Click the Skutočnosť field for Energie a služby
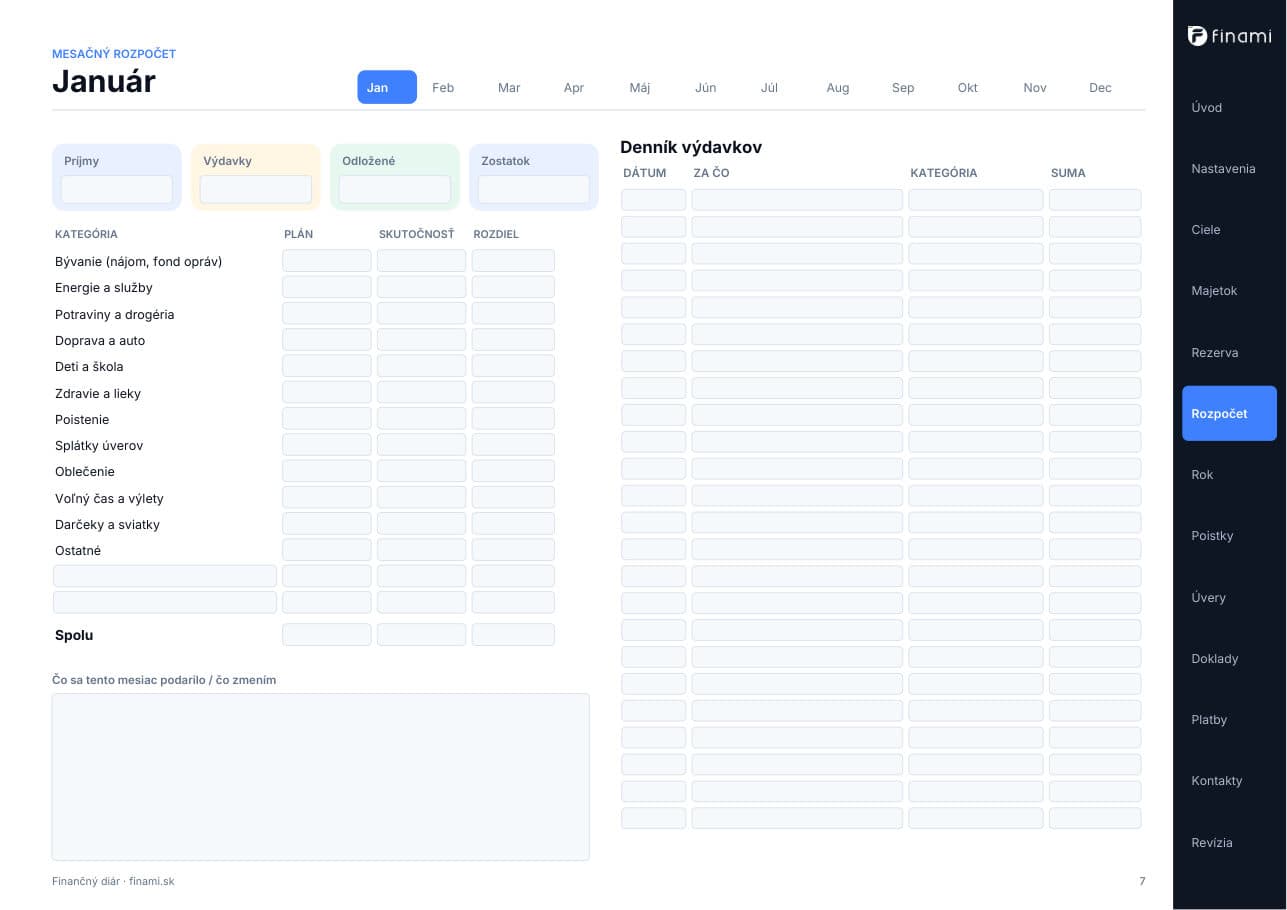Viewport: 1287px width, 910px height. tap(422, 287)
